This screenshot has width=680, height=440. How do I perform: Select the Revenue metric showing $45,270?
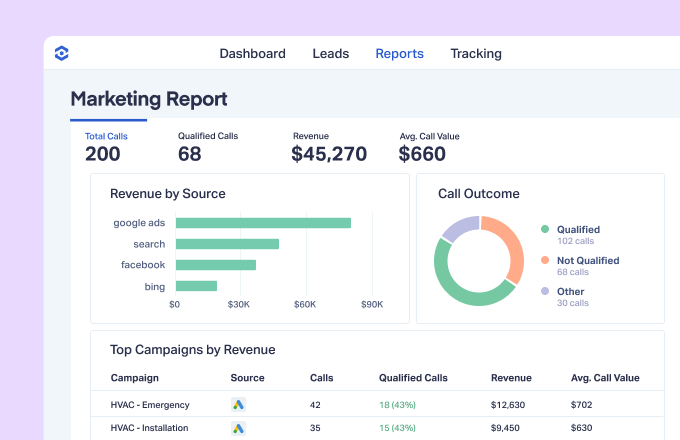click(x=329, y=148)
